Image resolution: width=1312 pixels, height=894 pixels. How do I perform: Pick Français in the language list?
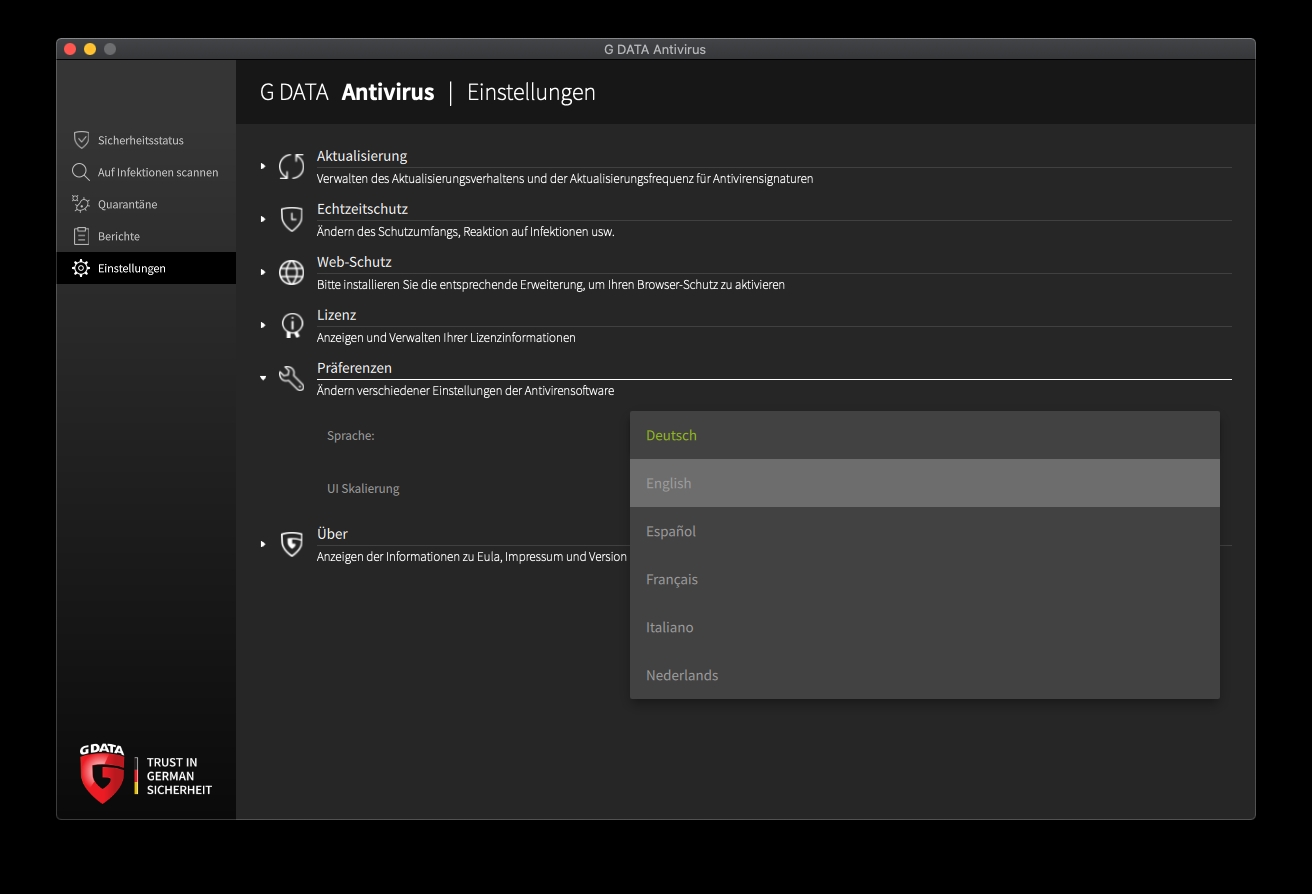[x=924, y=579]
